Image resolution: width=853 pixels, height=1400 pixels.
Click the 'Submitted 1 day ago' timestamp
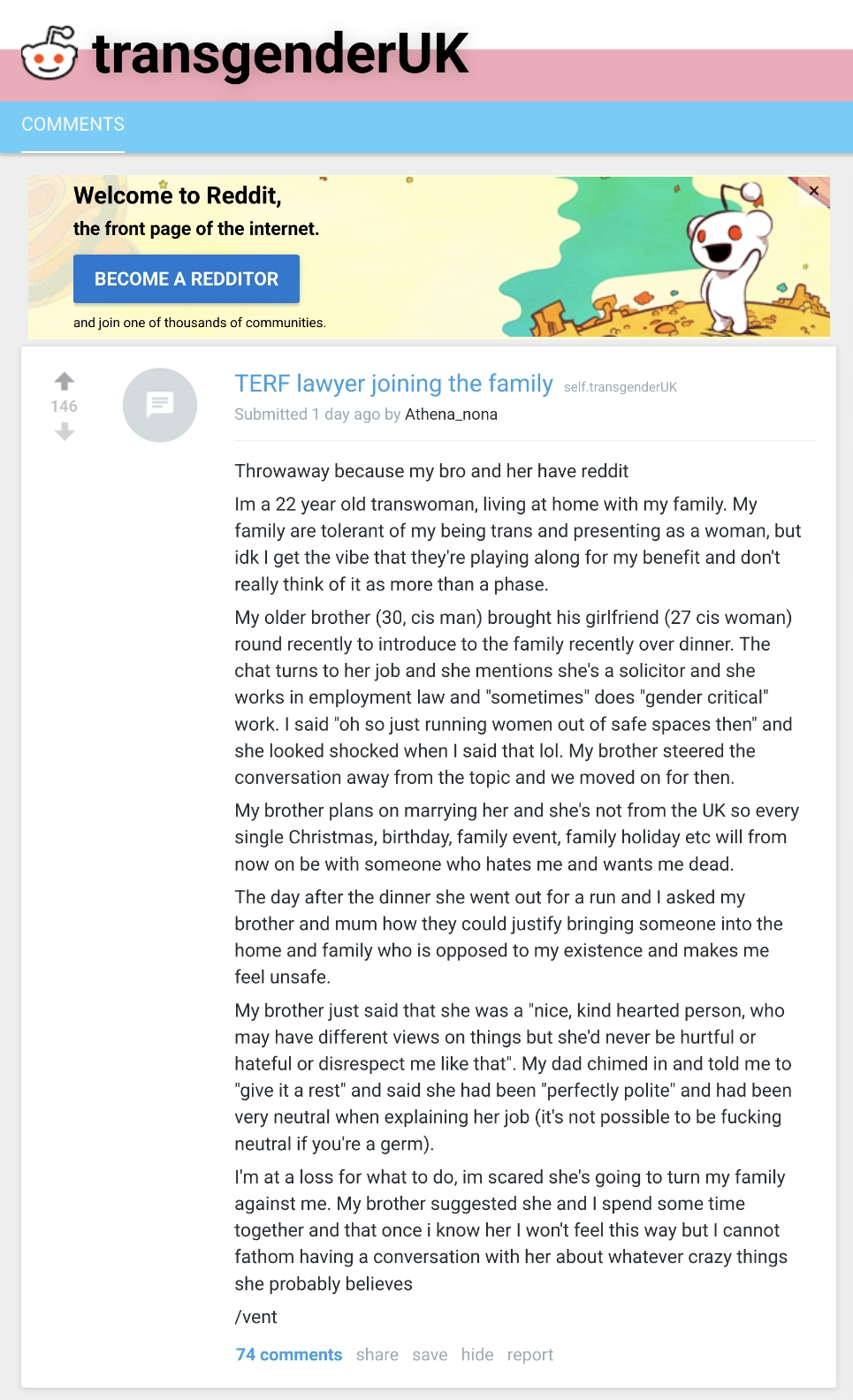[x=307, y=415]
